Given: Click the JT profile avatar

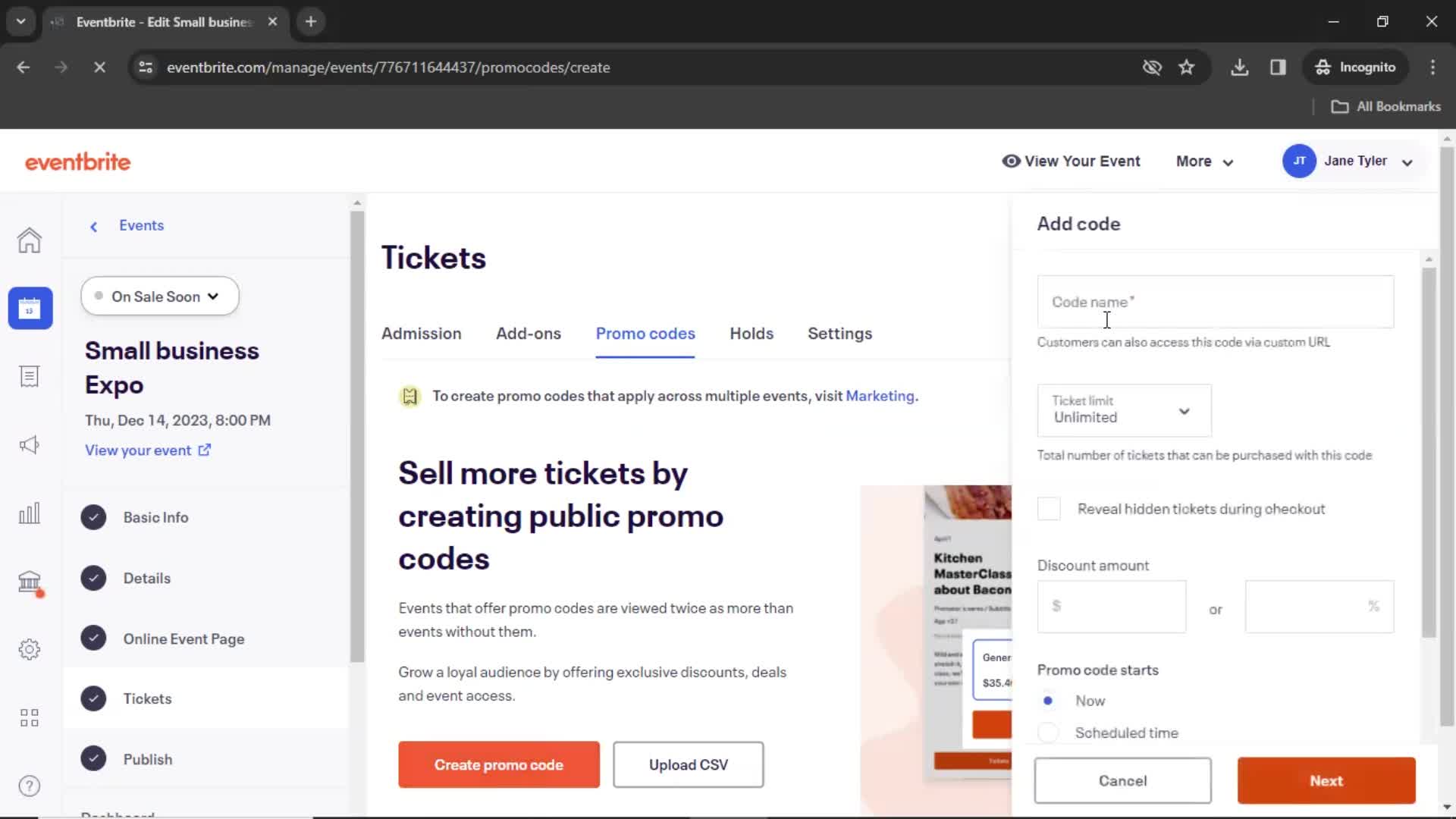Looking at the screenshot, I should [1299, 161].
